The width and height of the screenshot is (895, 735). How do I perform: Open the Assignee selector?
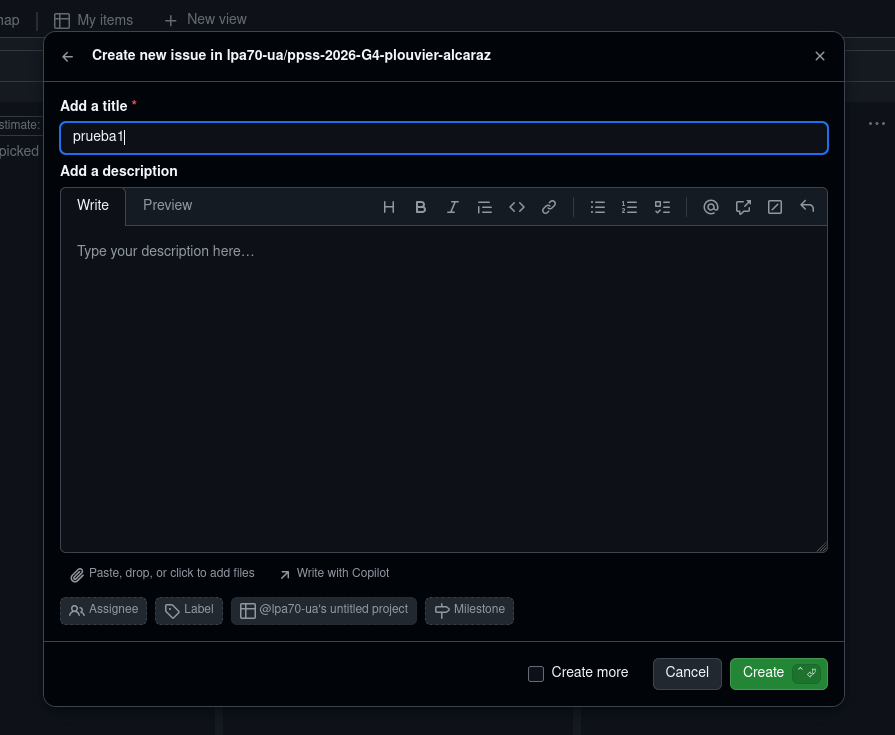coord(104,610)
